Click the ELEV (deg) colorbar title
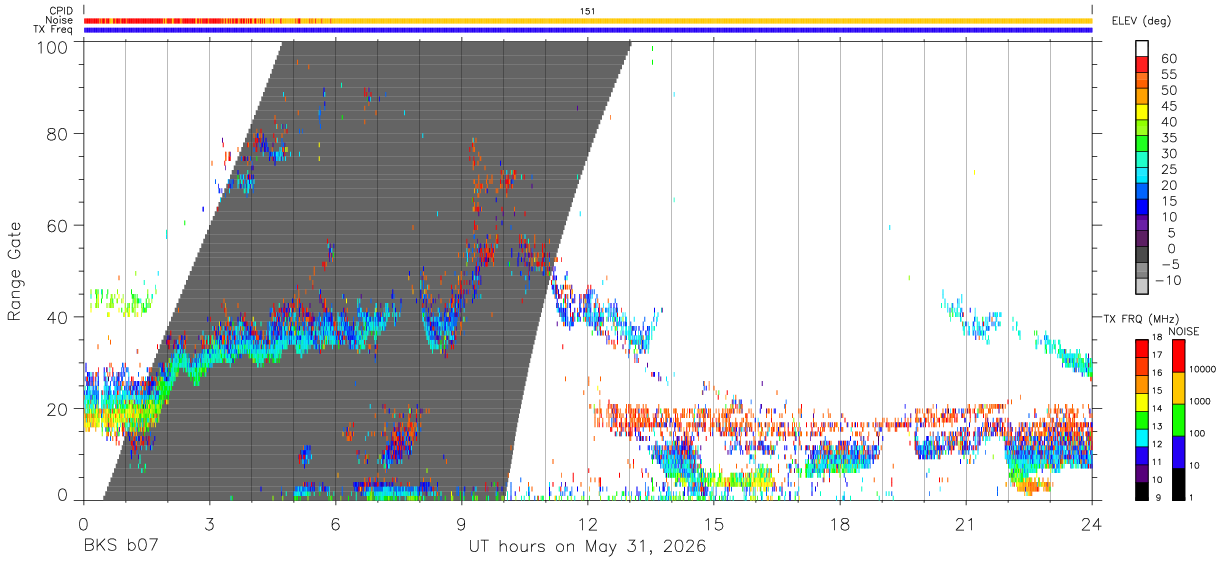Screen dimensions: 1228x567 (1143, 21)
